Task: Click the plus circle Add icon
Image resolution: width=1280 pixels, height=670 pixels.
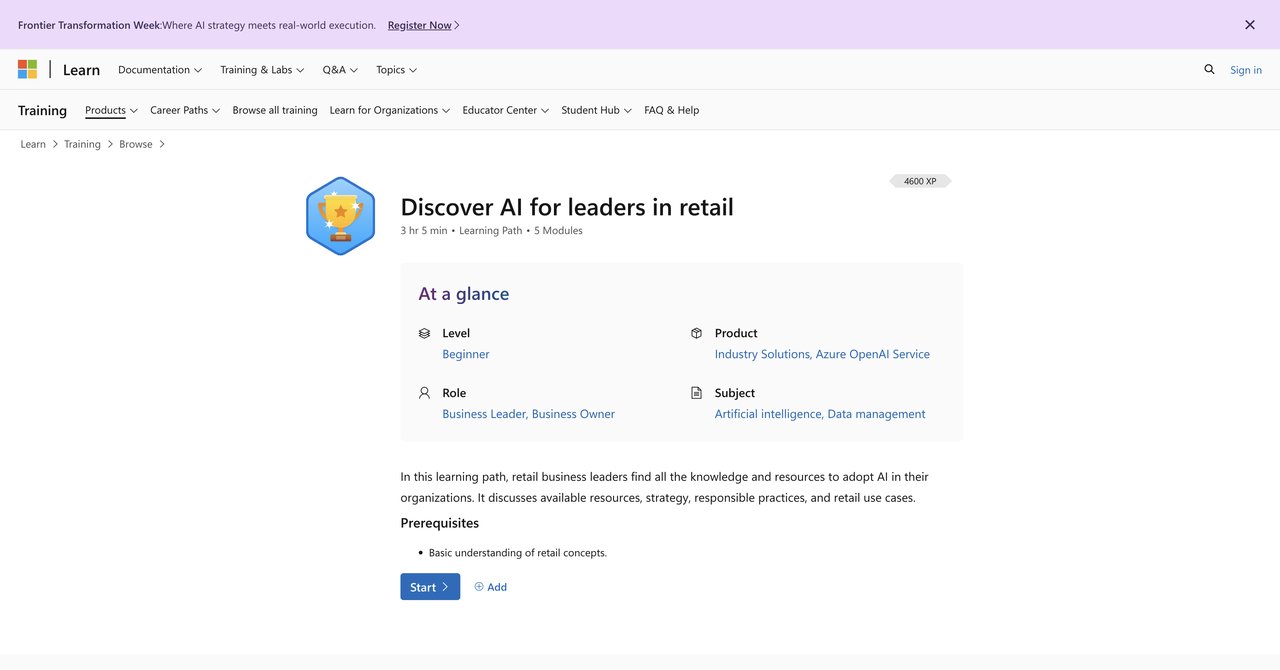Action: point(479,587)
